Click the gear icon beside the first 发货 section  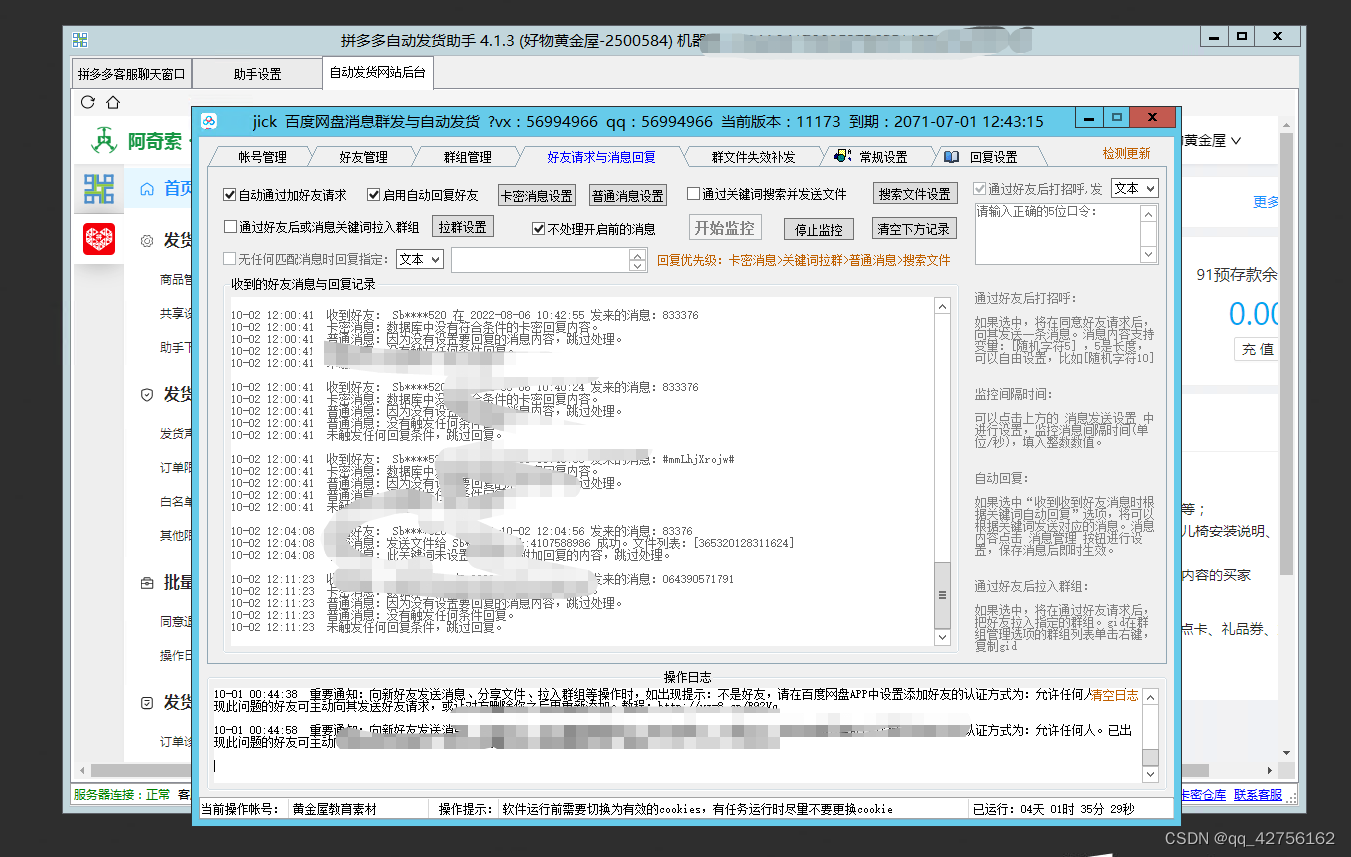pyautogui.click(x=147, y=241)
